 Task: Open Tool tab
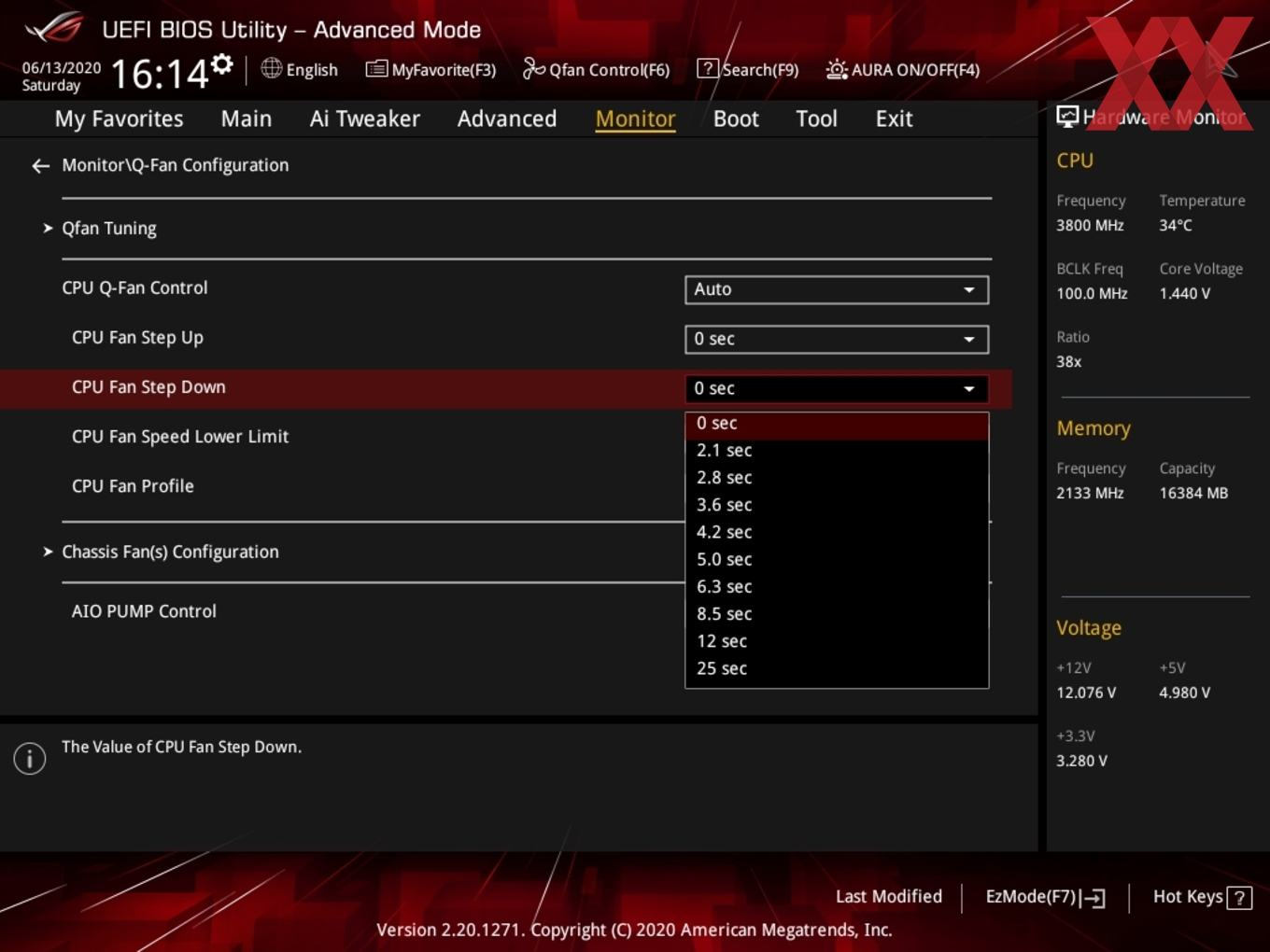click(x=817, y=119)
